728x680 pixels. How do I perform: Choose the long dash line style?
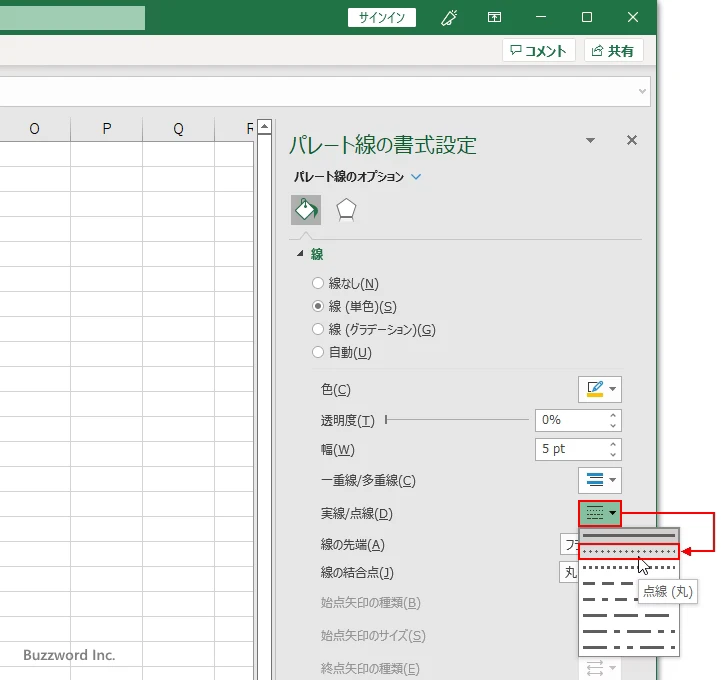click(x=629, y=615)
